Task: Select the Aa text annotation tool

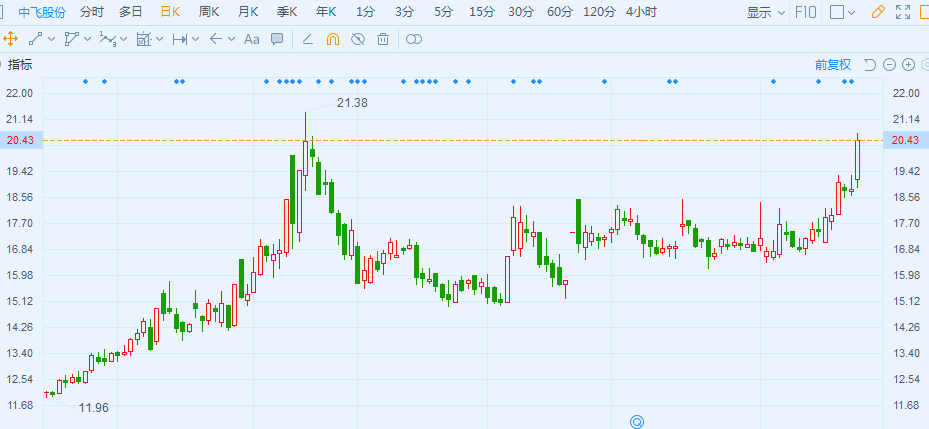Action: pyautogui.click(x=252, y=40)
